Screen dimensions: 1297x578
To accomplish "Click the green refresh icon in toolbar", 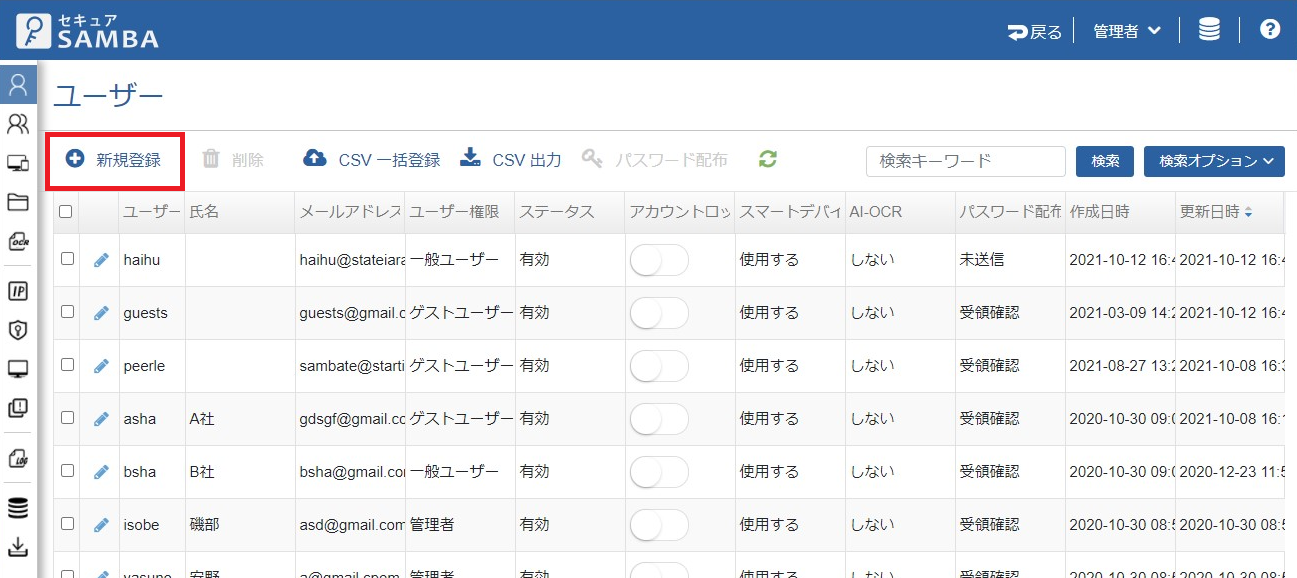I will pos(768,159).
